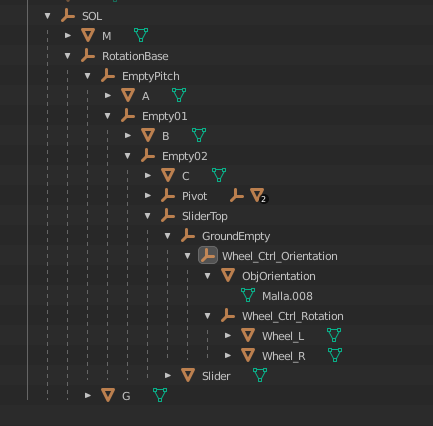433x426 pixels.
Task: Collapse the SOL hierarchy
Action: coord(48,16)
